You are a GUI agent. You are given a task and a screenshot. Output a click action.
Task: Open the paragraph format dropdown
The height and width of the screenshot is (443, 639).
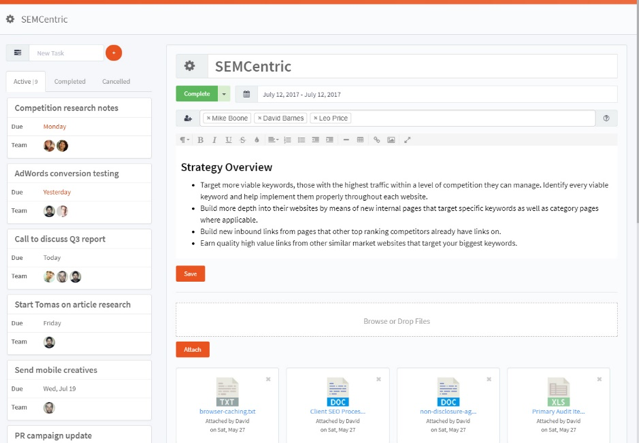pyautogui.click(x=185, y=140)
